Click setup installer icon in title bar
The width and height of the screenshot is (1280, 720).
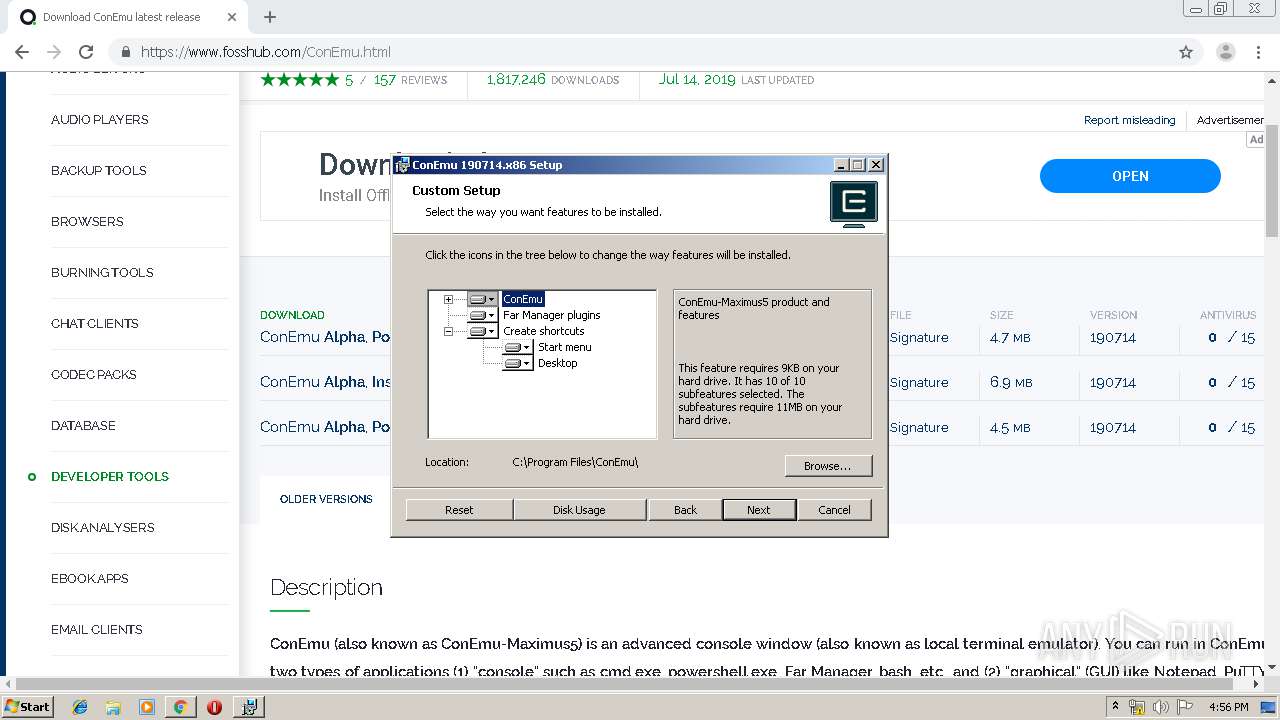402,165
